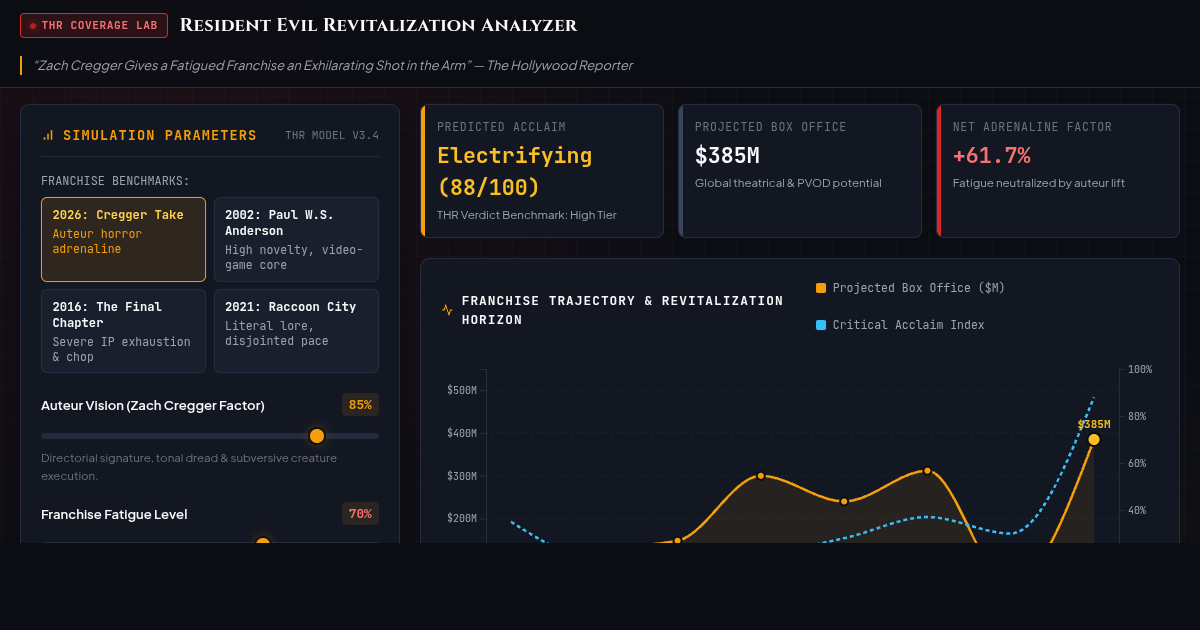The height and width of the screenshot is (630, 1200).
Task: Click the 85% Auteur Vision value badge
Action: coord(360,405)
